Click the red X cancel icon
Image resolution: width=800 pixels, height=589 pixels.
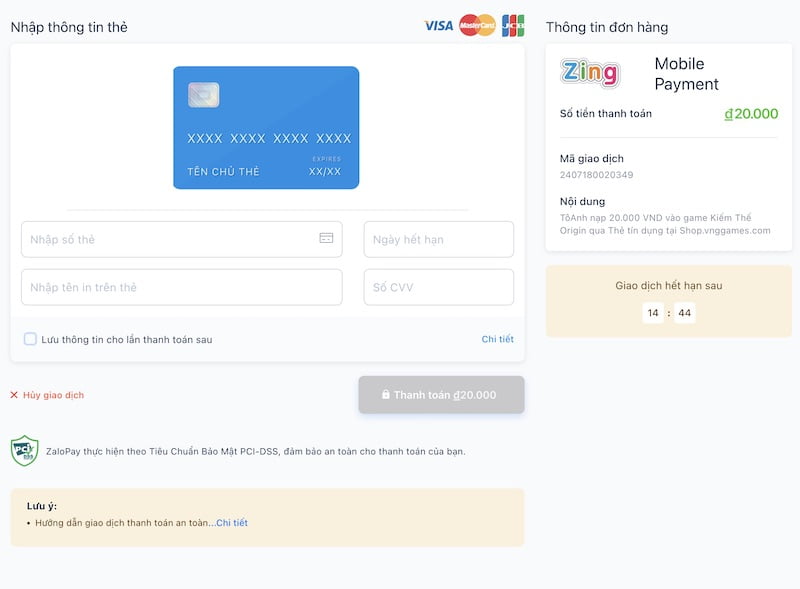14,395
